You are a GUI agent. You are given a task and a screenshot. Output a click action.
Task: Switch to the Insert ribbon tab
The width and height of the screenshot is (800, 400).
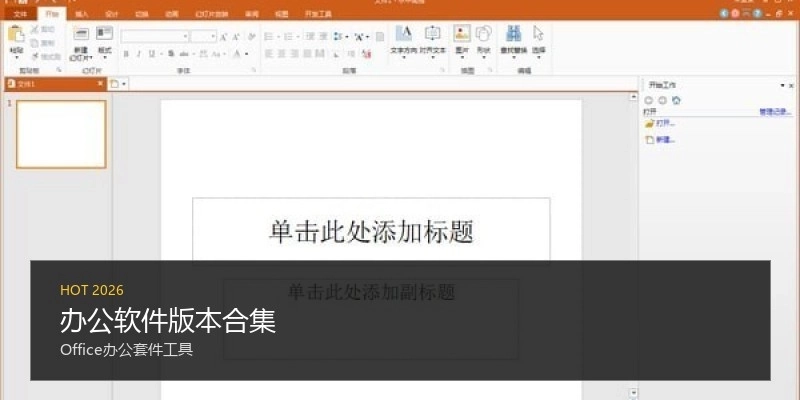coord(82,14)
